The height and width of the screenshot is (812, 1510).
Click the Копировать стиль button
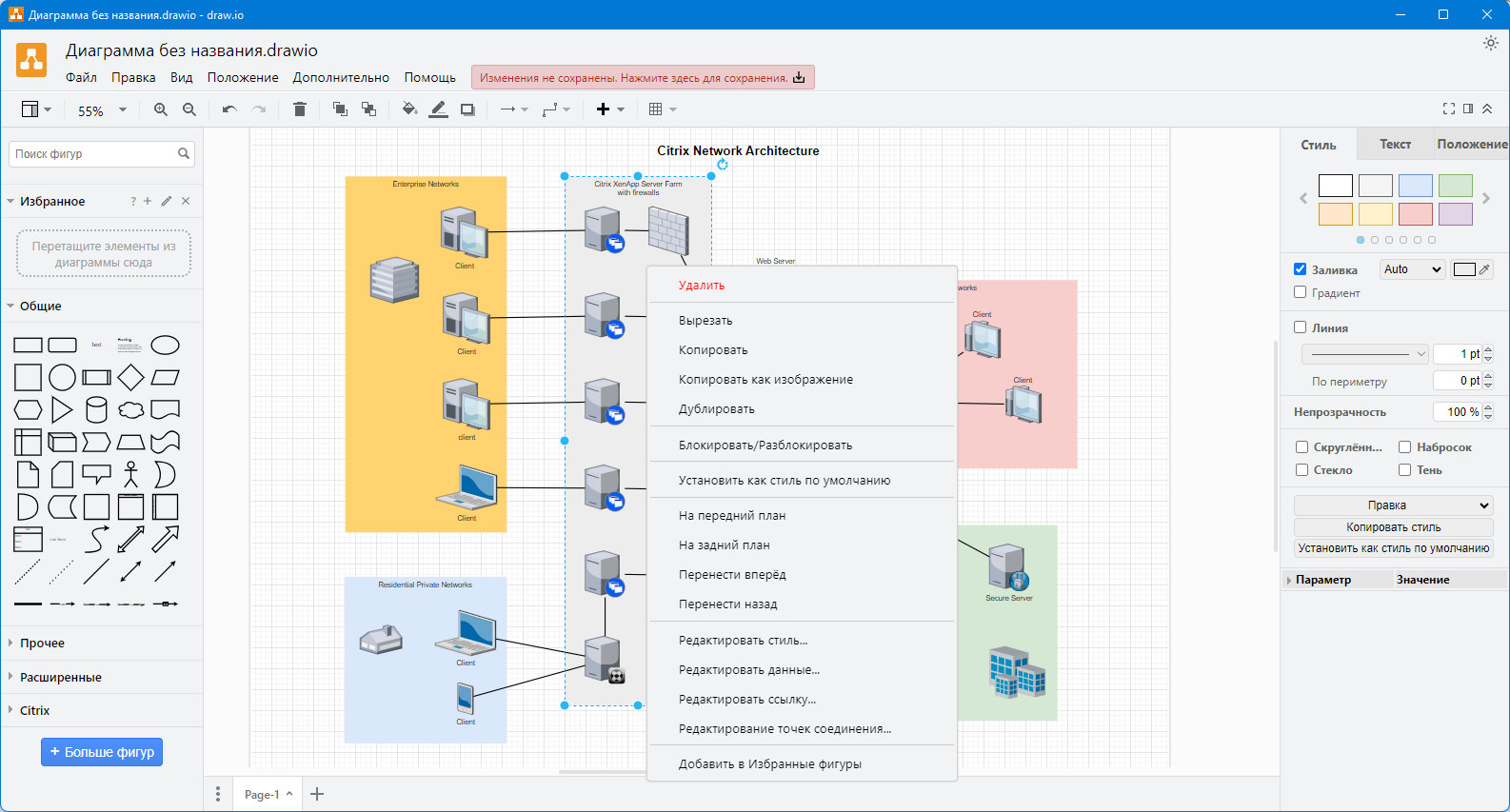(1393, 527)
